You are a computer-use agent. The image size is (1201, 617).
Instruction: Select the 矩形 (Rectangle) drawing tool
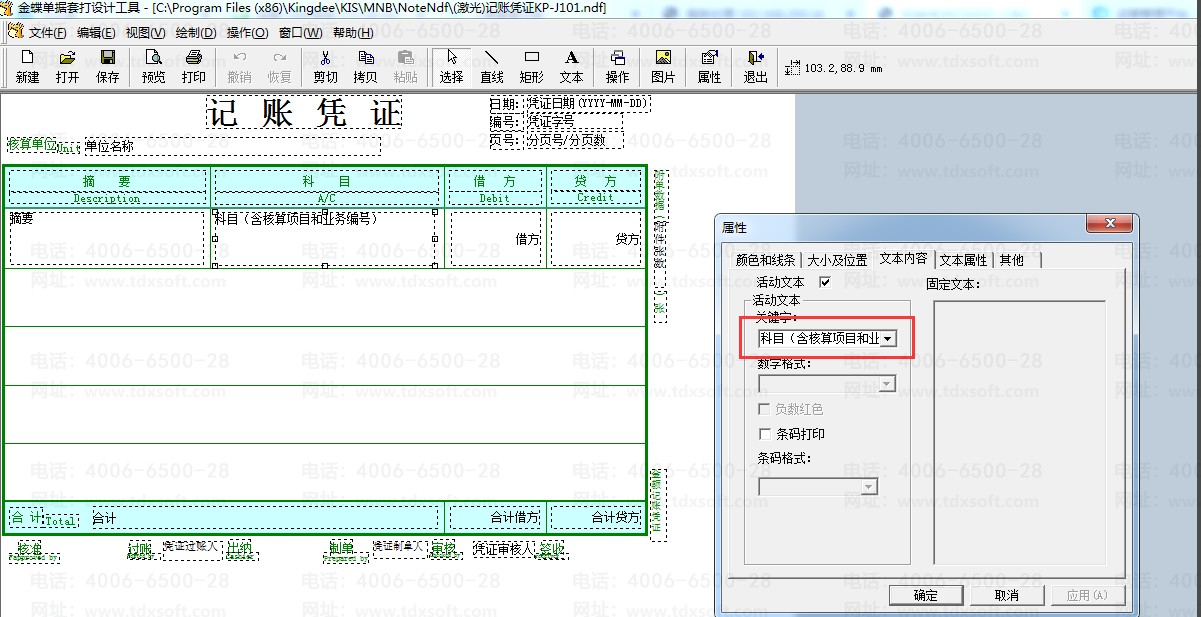(532, 66)
